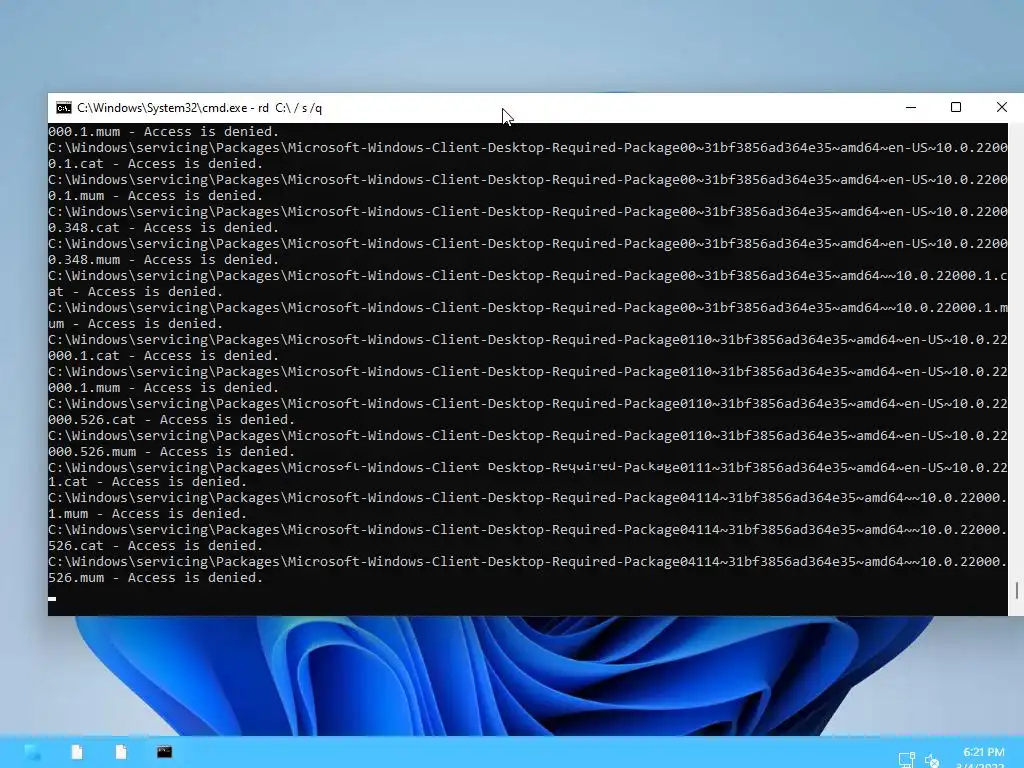This screenshot has width=1024, height=768.
Task: Close the cmd.exe window
Action: 1002,108
